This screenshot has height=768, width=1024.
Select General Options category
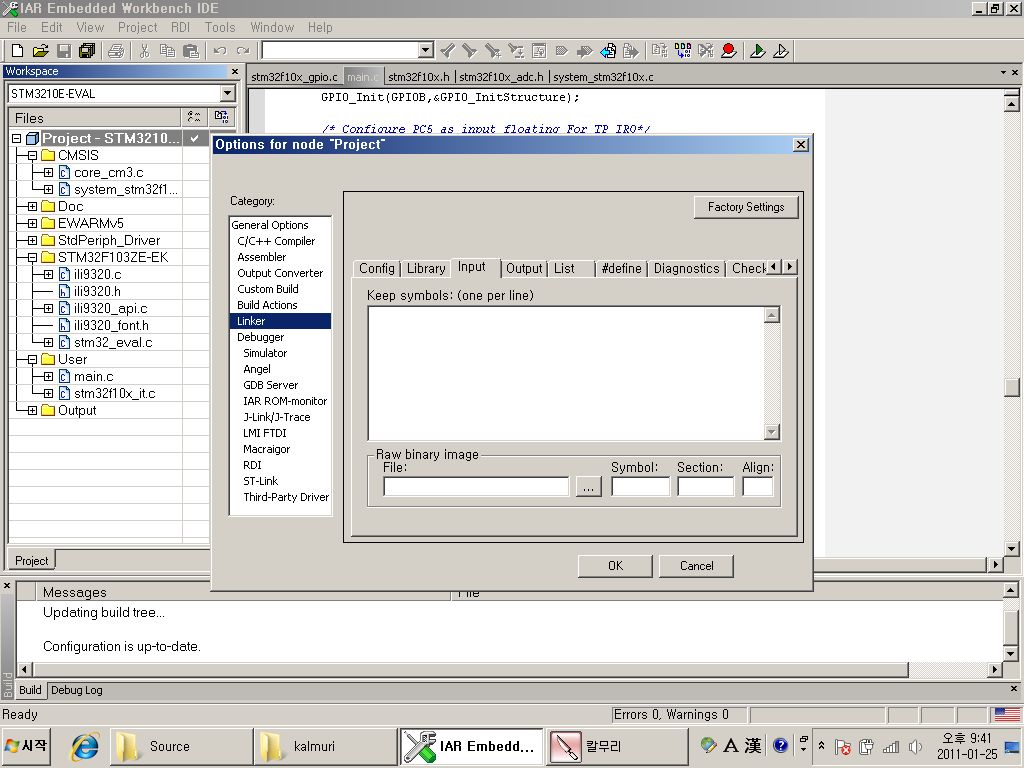270,225
